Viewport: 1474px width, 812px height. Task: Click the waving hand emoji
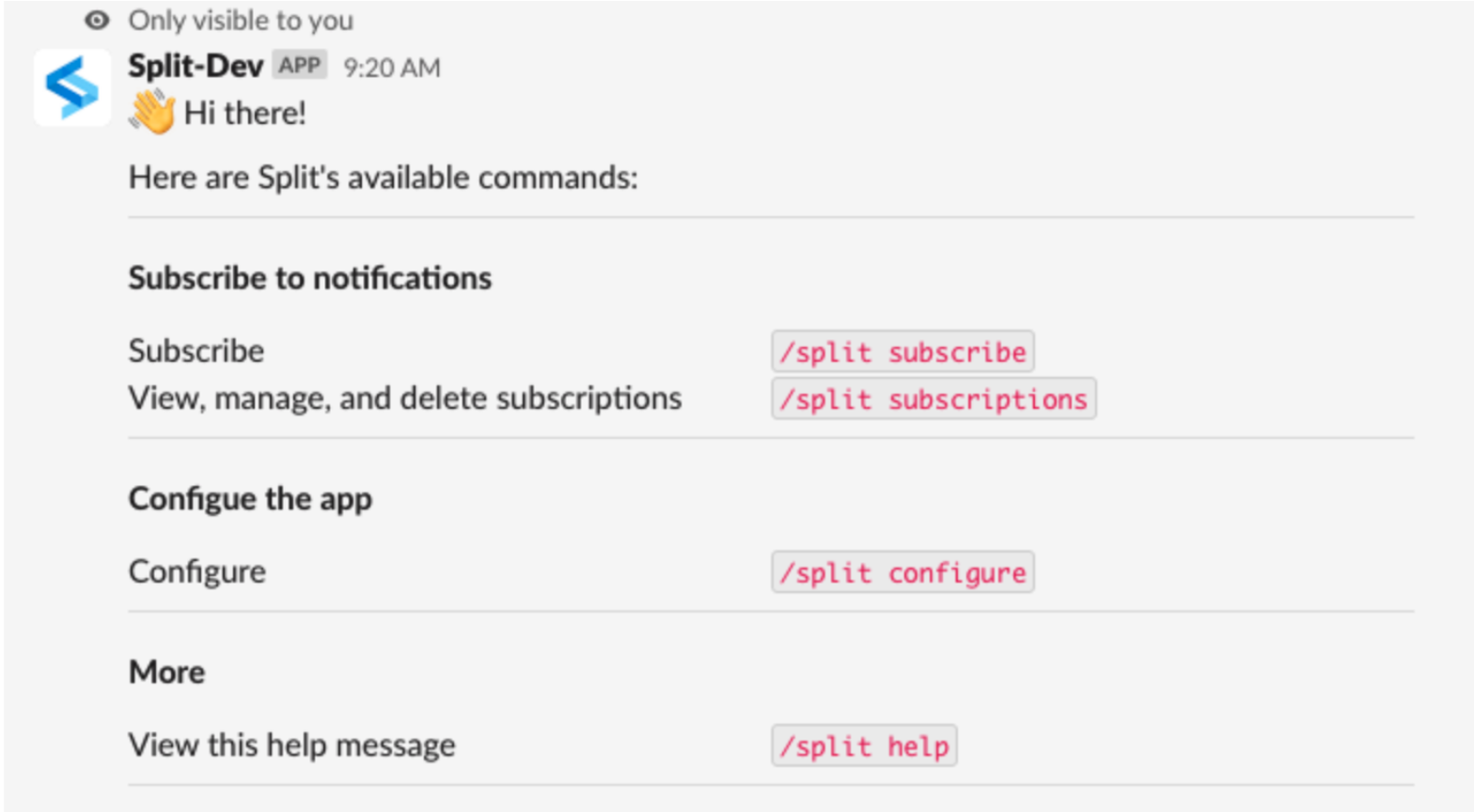tap(152, 112)
